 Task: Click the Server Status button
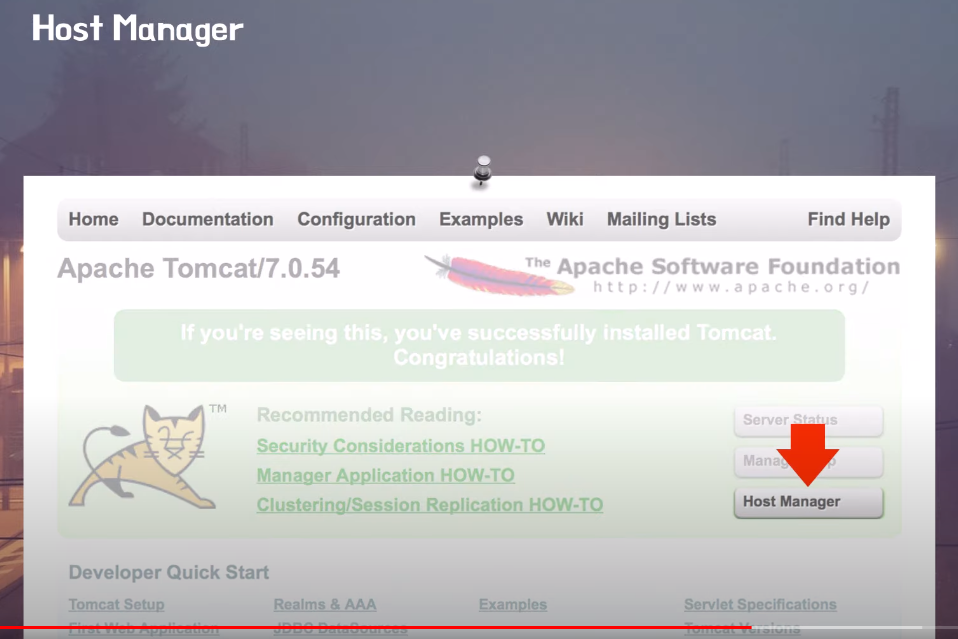tap(808, 421)
